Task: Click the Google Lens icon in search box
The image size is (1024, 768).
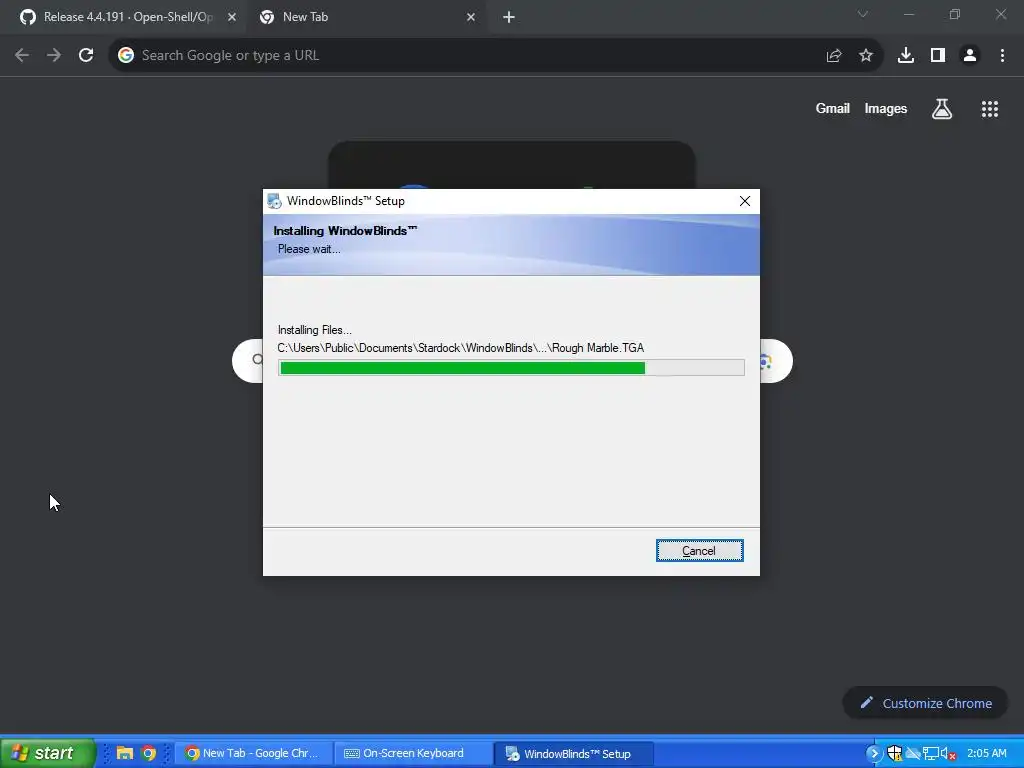Action: coord(766,360)
